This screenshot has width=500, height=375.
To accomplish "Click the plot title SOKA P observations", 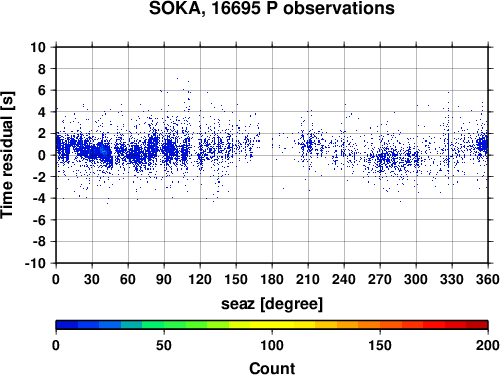I will [x=272, y=8].
